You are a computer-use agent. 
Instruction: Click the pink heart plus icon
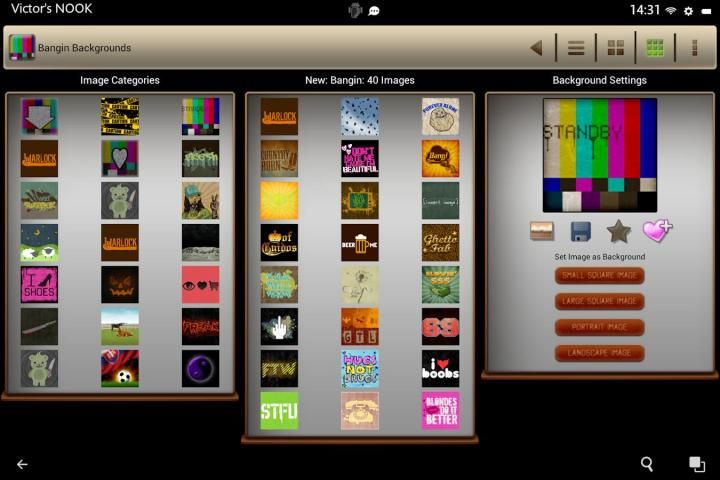[x=657, y=231]
